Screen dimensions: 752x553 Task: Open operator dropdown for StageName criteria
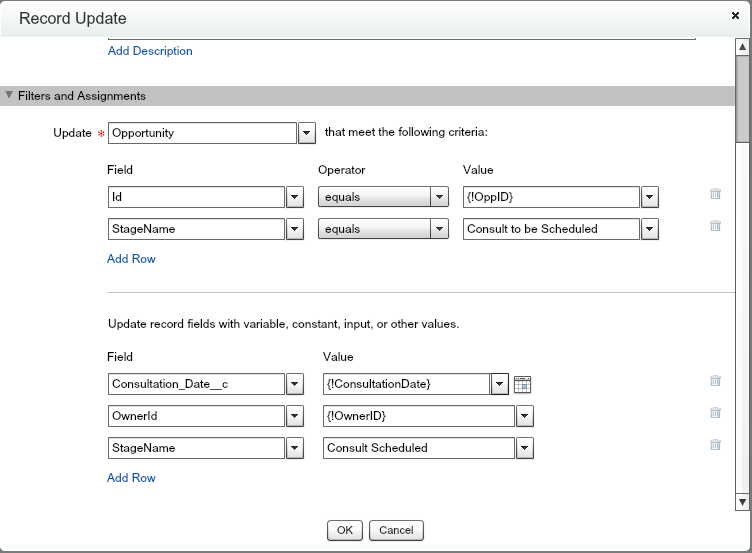439,229
